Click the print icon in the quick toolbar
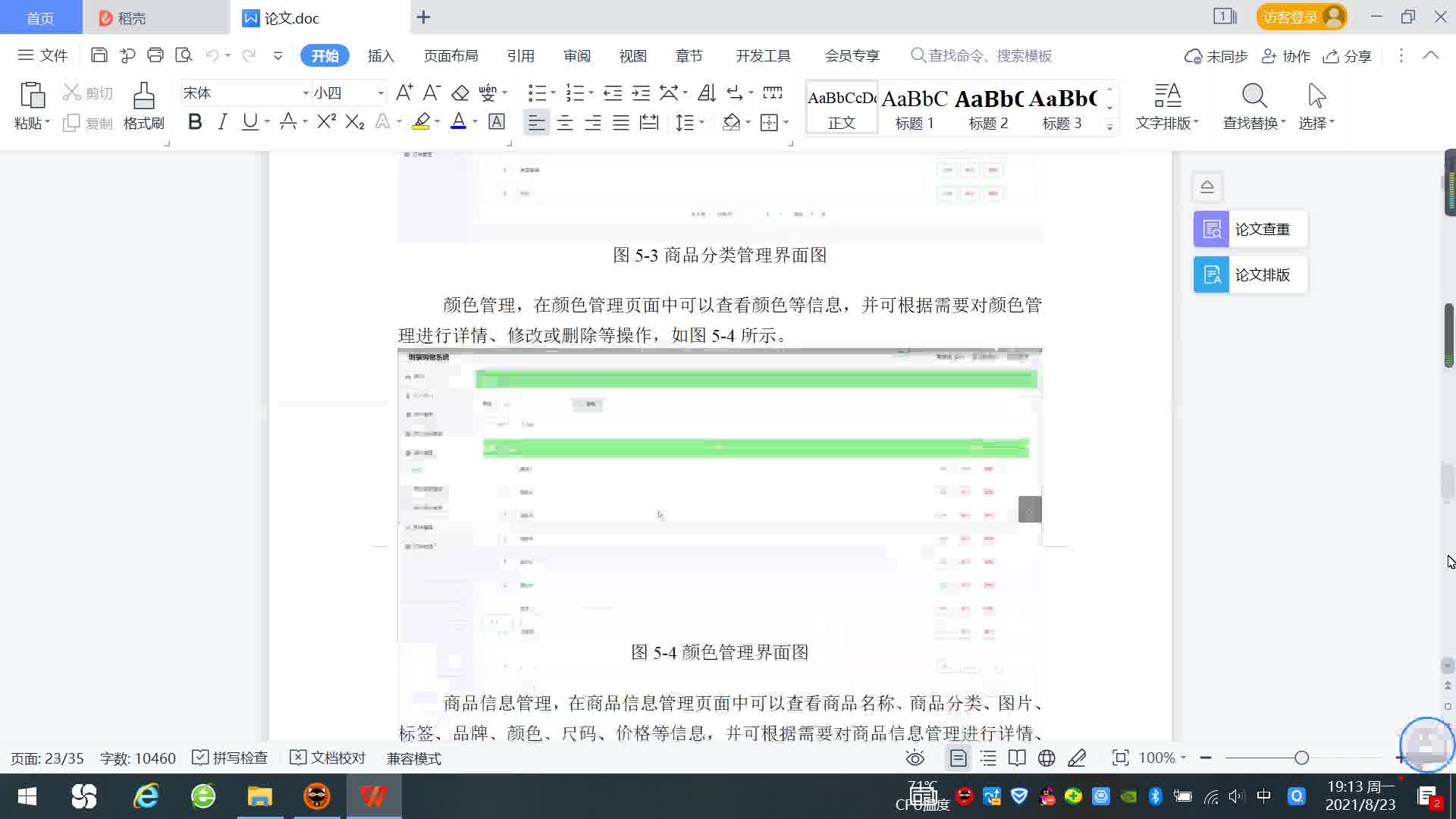This screenshot has height=819, width=1456. (x=155, y=55)
